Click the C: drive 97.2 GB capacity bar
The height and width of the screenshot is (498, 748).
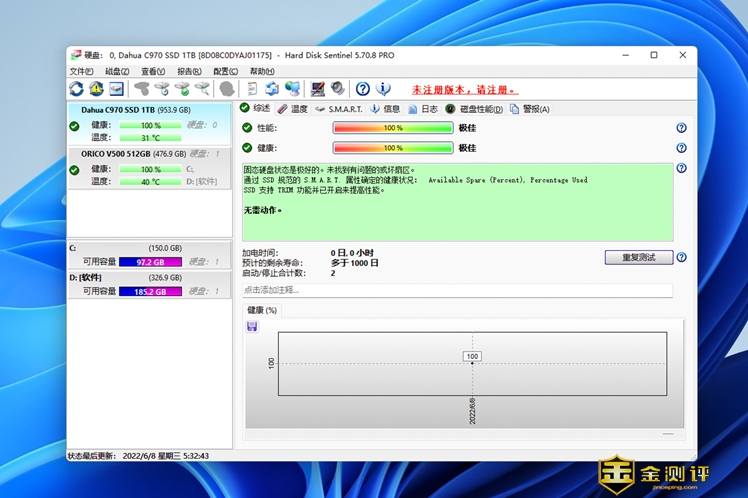coord(150,261)
